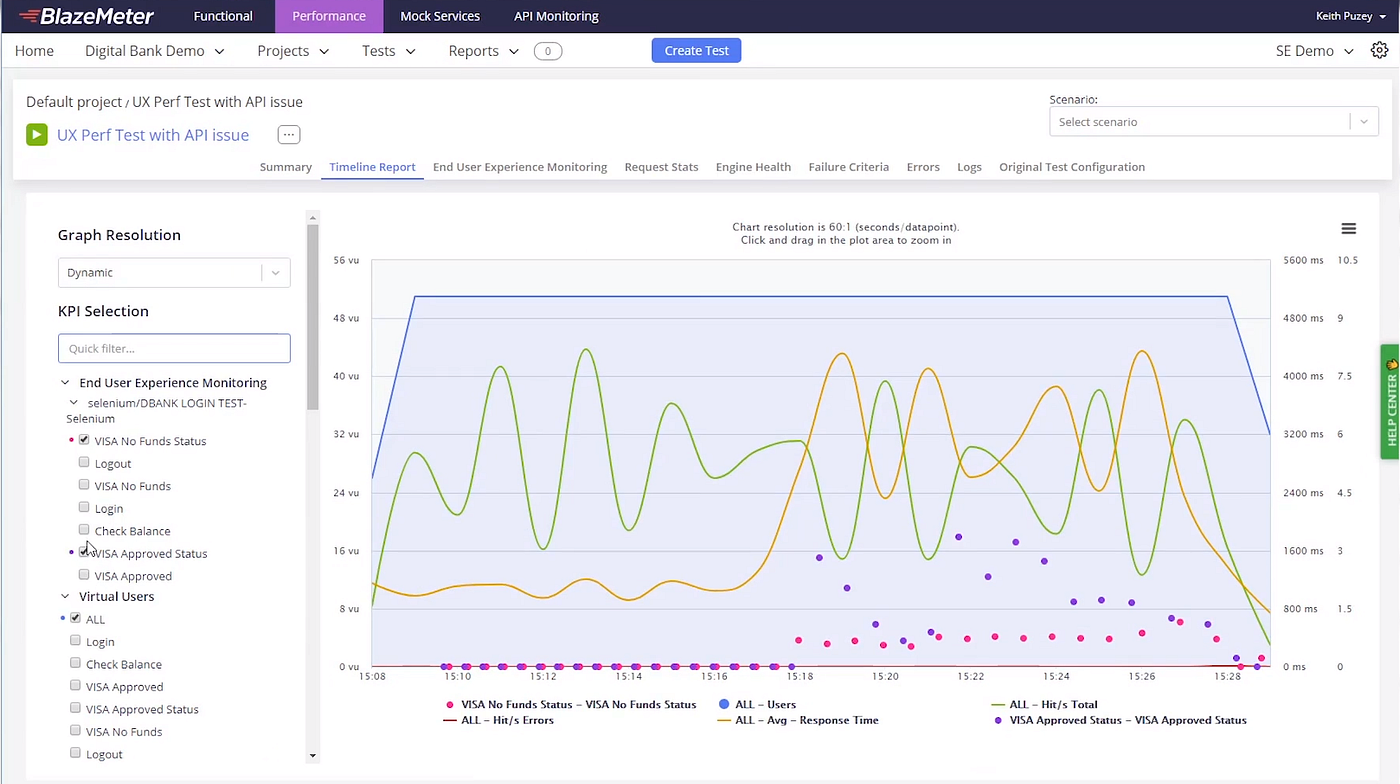This screenshot has height=784, width=1400.
Task: Open the ellipsis options menu next to test title
Action: click(288, 134)
